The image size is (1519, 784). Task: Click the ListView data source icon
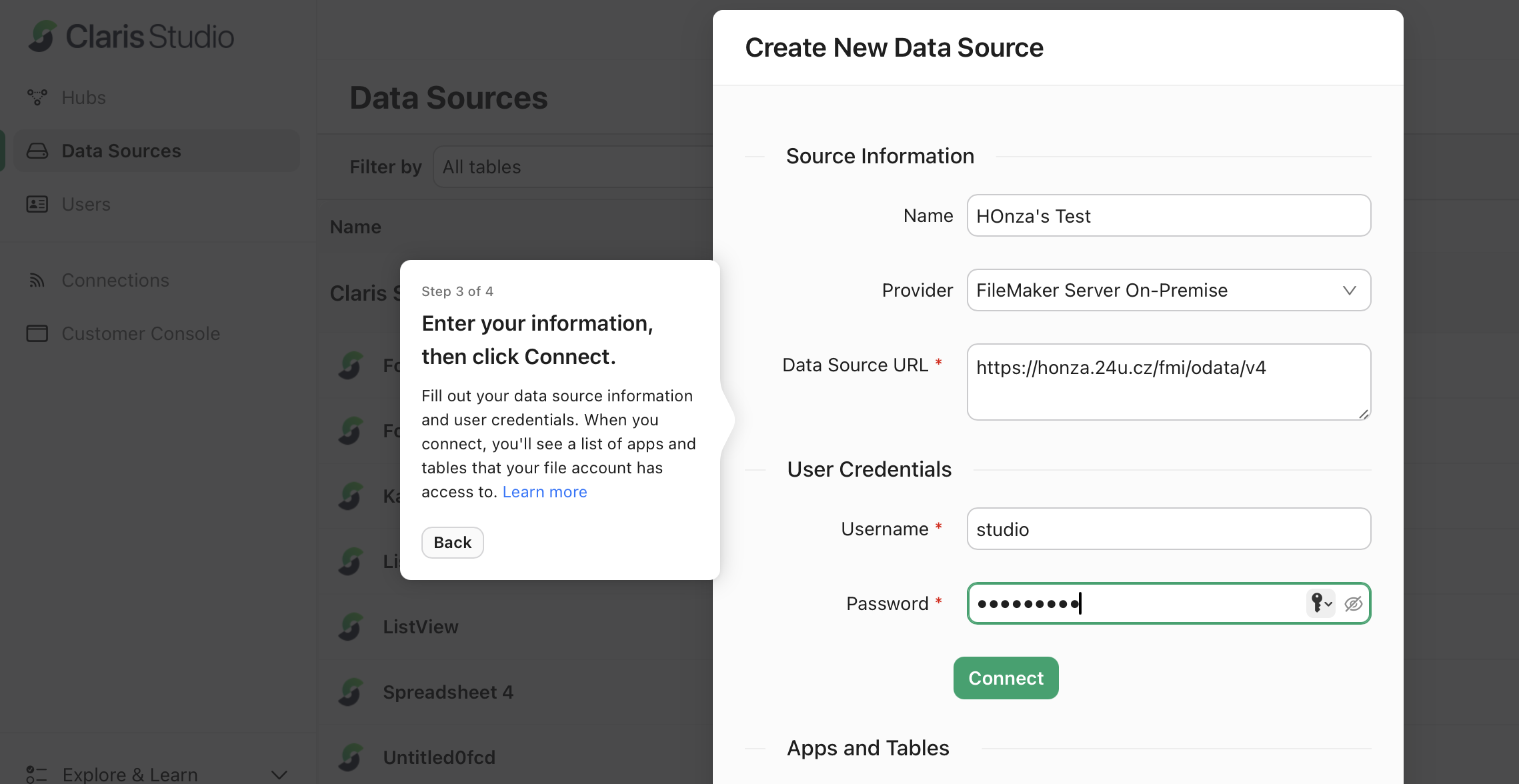tap(351, 627)
